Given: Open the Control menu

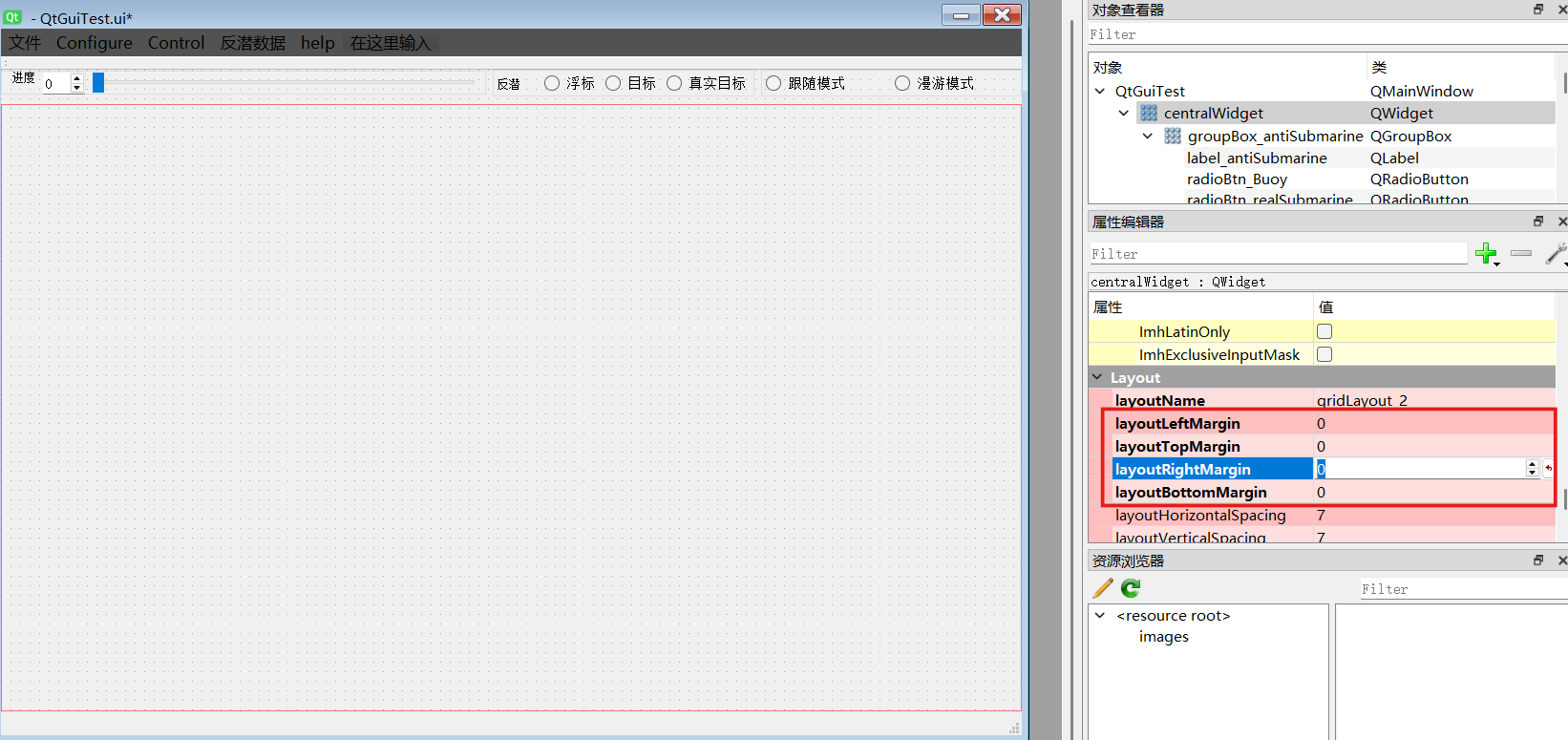Looking at the screenshot, I should (x=176, y=43).
